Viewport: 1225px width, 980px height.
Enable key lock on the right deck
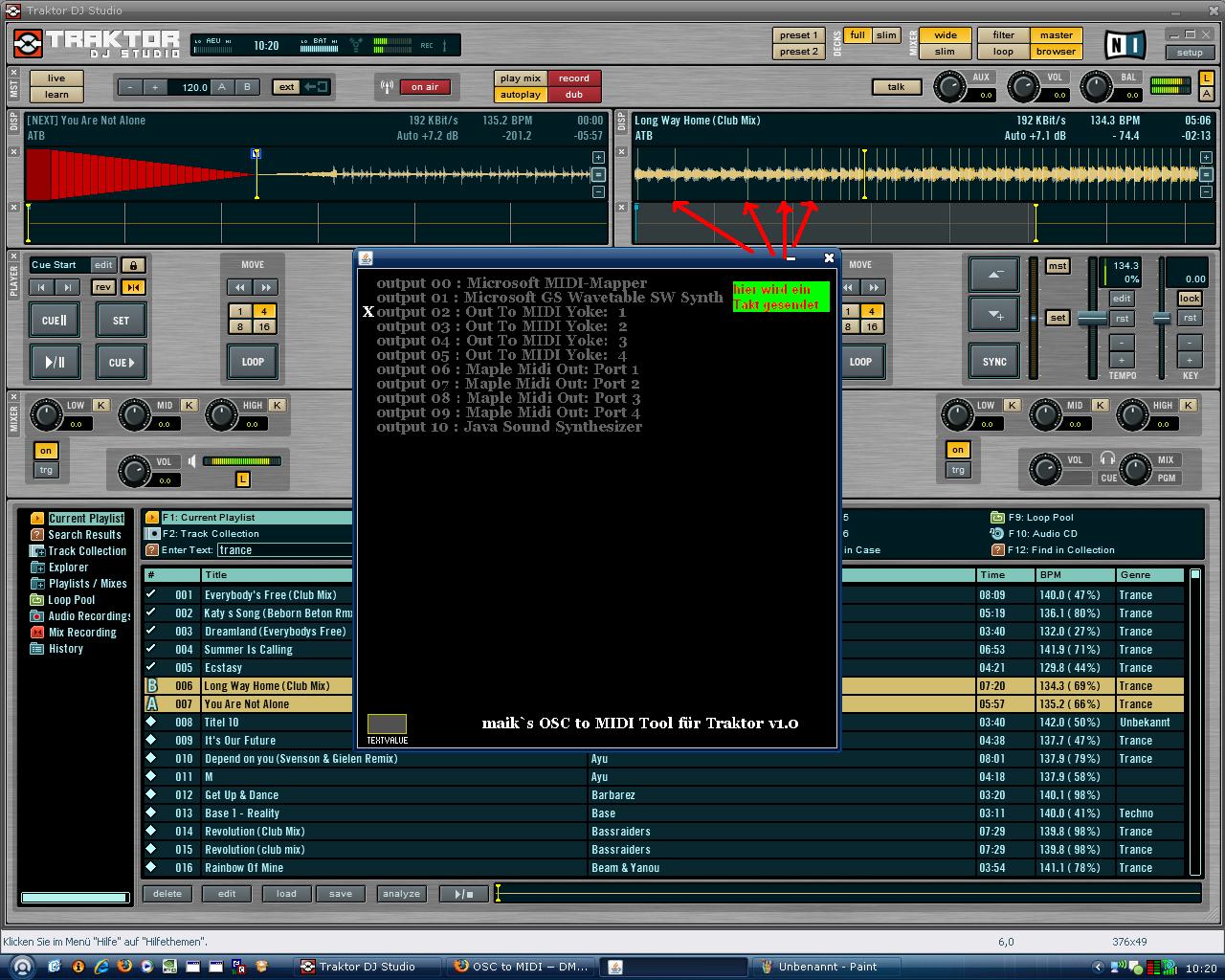tap(1189, 299)
